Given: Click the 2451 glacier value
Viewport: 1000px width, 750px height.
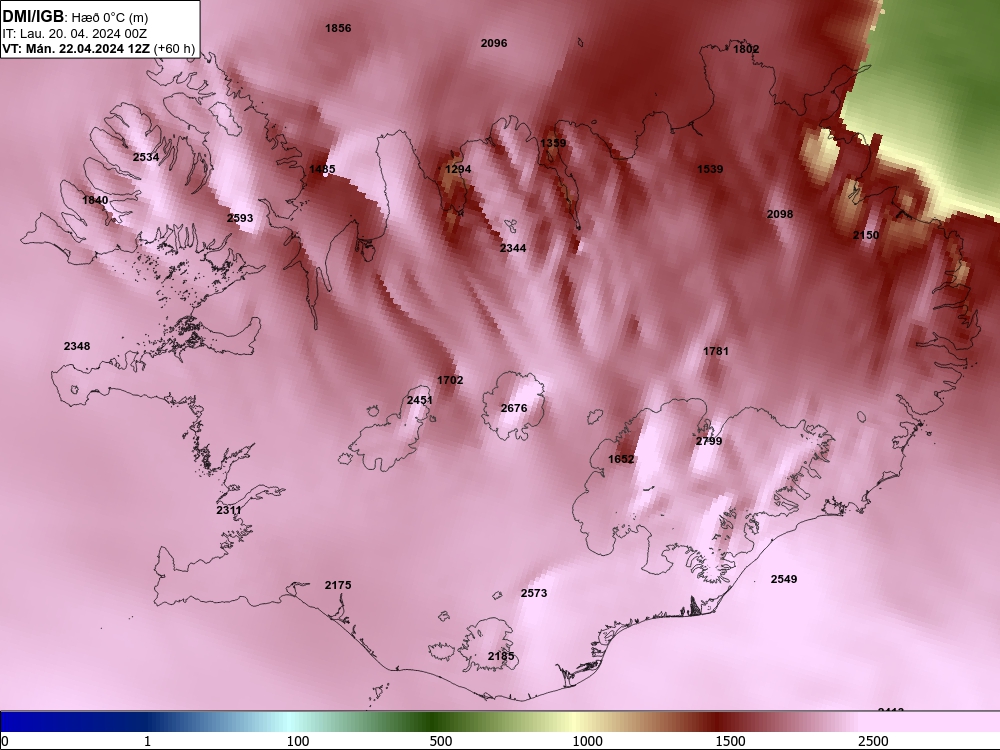Looking at the screenshot, I should point(420,401).
